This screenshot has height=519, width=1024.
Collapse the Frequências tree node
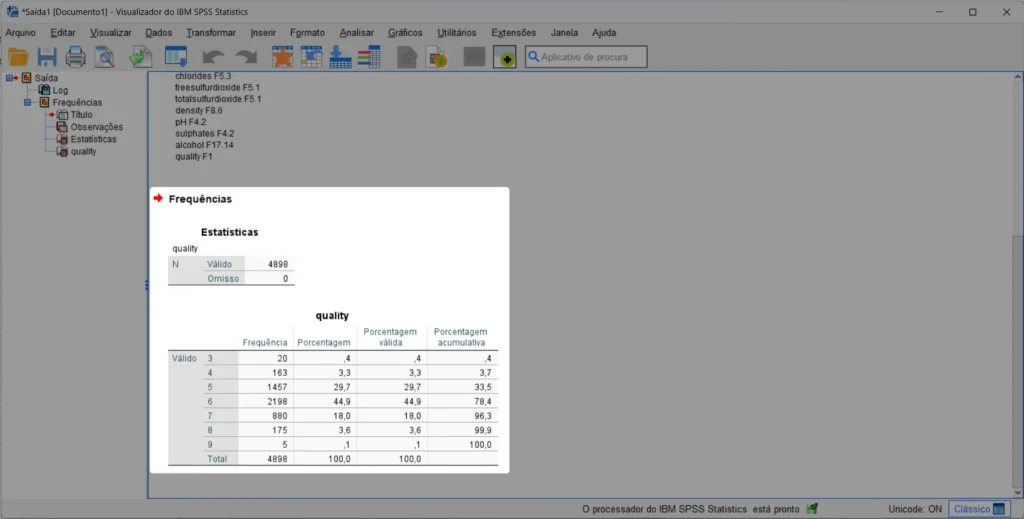(29, 102)
